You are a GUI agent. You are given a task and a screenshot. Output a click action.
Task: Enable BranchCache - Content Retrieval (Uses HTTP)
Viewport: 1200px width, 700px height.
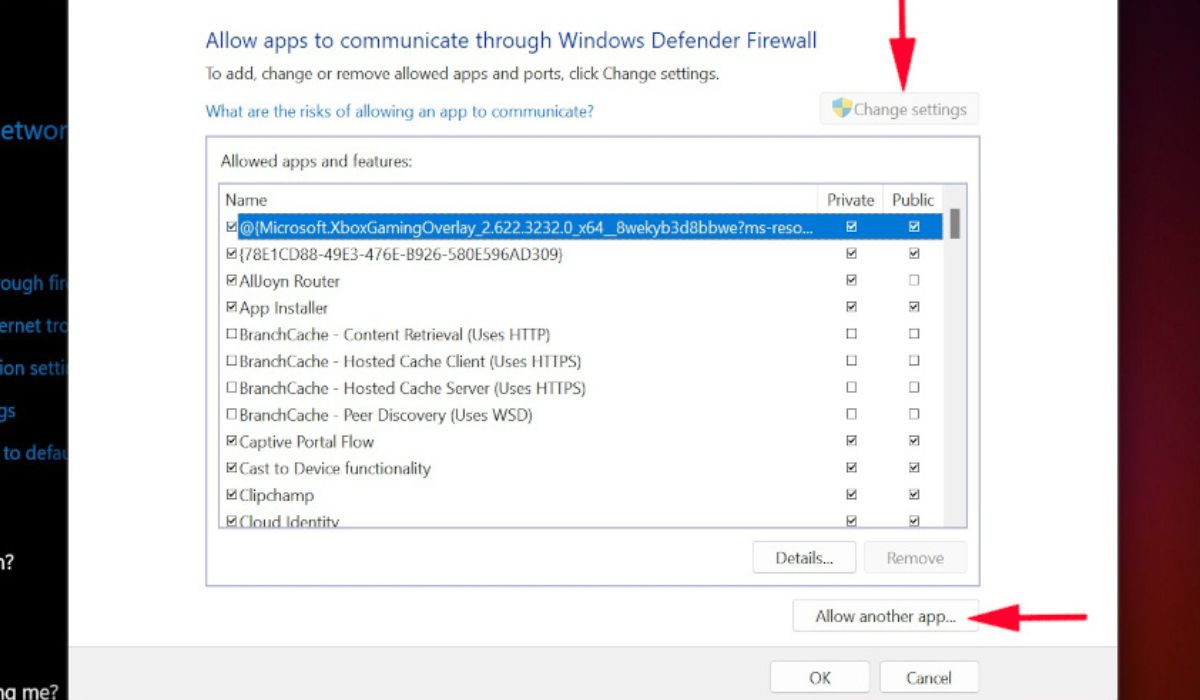(x=233, y=333)
